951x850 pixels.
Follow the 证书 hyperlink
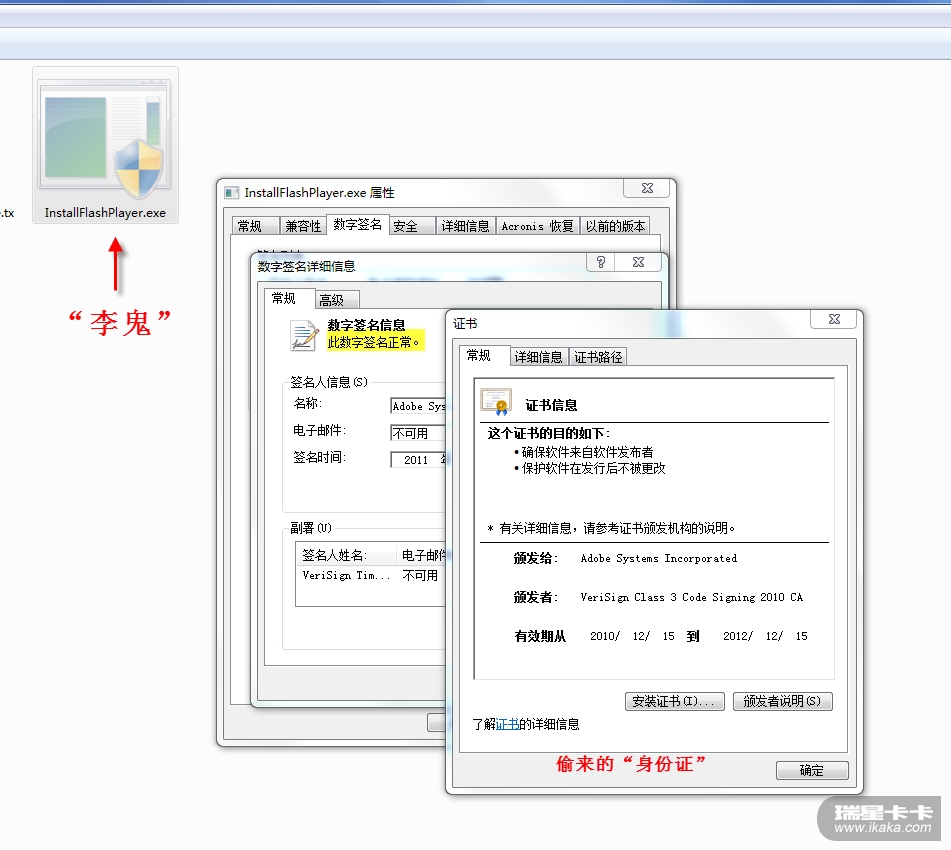click(x=508, y=724)
